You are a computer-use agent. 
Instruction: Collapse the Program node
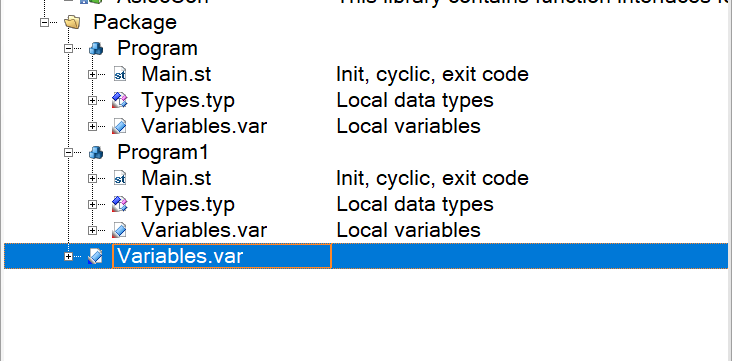pyautogui.click(x=69, y=48)
